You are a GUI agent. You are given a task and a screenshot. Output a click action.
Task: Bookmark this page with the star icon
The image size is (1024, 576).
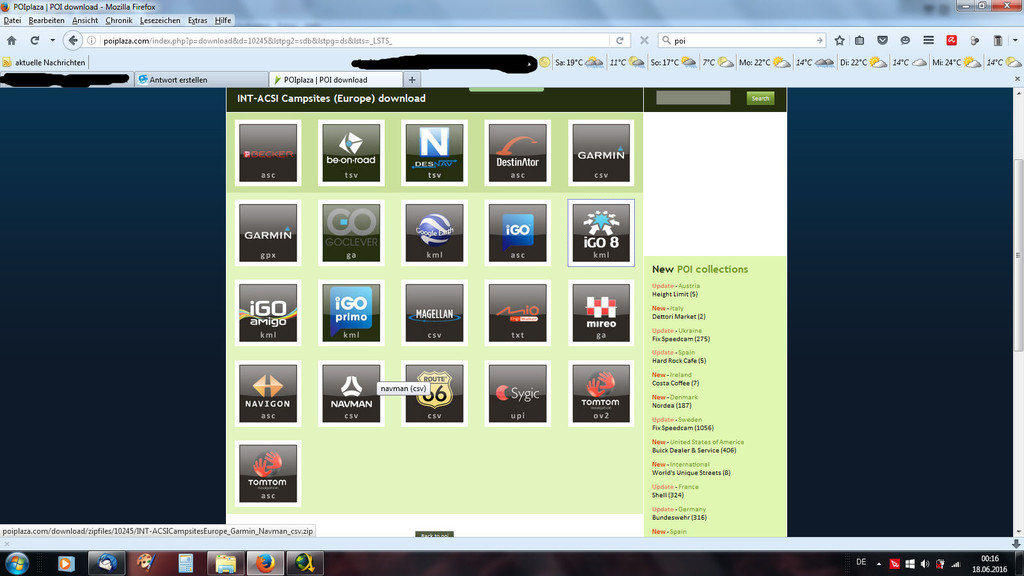[x=839, y=40]
